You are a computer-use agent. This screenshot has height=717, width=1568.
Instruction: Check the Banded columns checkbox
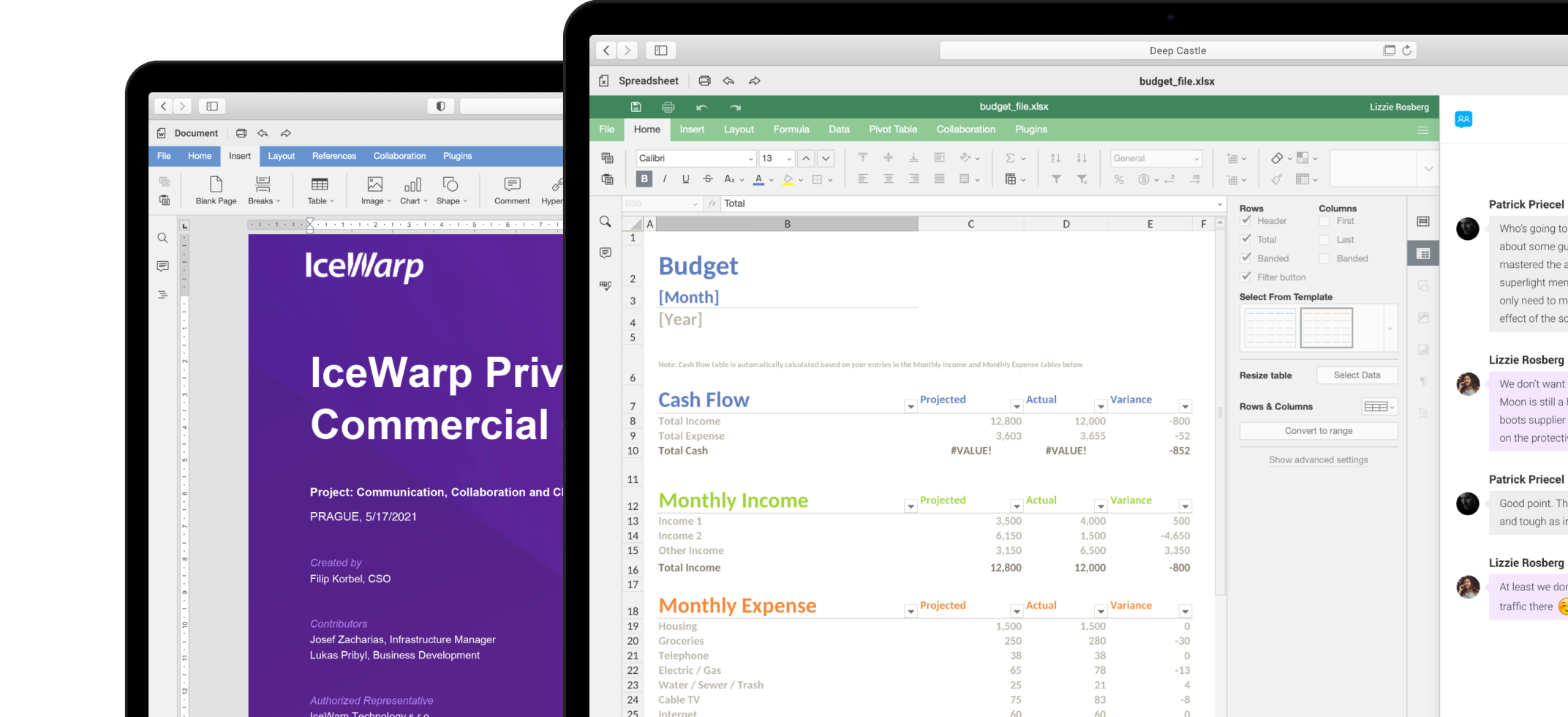click(x=1324, y=259)
